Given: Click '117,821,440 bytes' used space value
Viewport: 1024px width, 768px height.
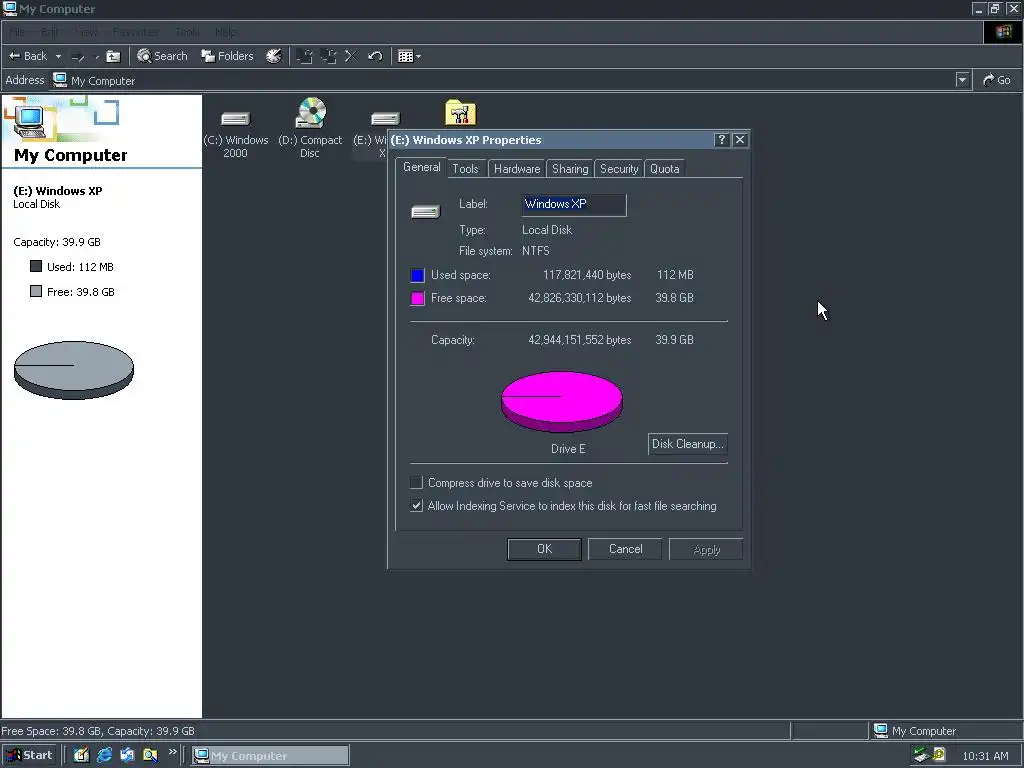Looking at the screenshot, I should point(586,276).
